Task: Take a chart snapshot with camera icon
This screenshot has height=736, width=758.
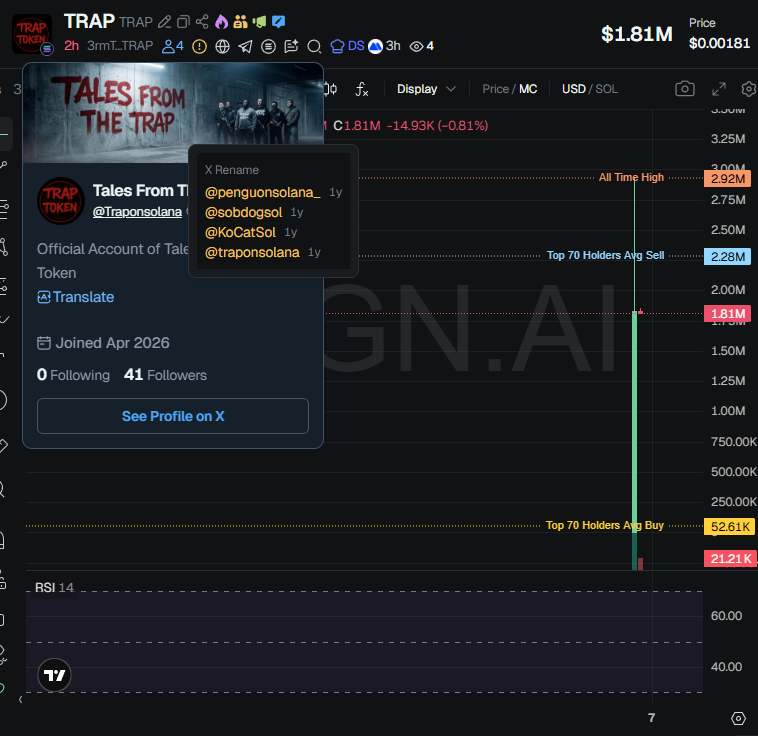Action: tap(685, 89)
